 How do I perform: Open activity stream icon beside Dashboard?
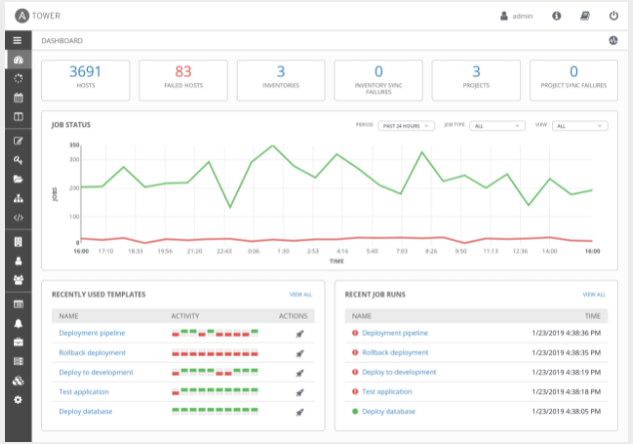click(613, 40)
